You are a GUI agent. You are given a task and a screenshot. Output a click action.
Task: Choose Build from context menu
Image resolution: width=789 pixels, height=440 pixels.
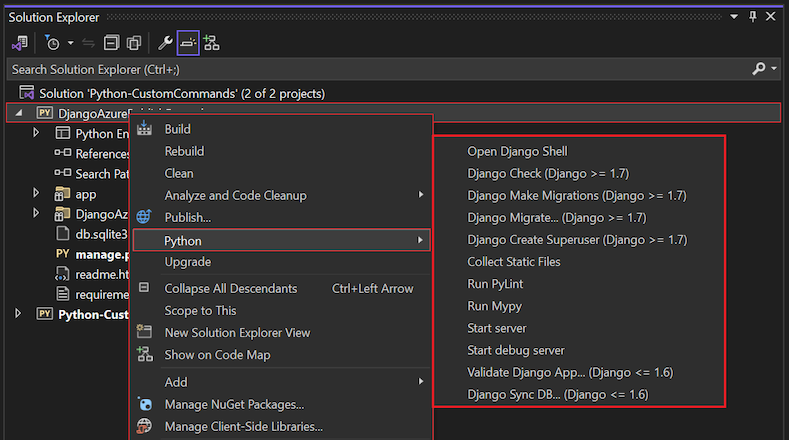[178, 129]
